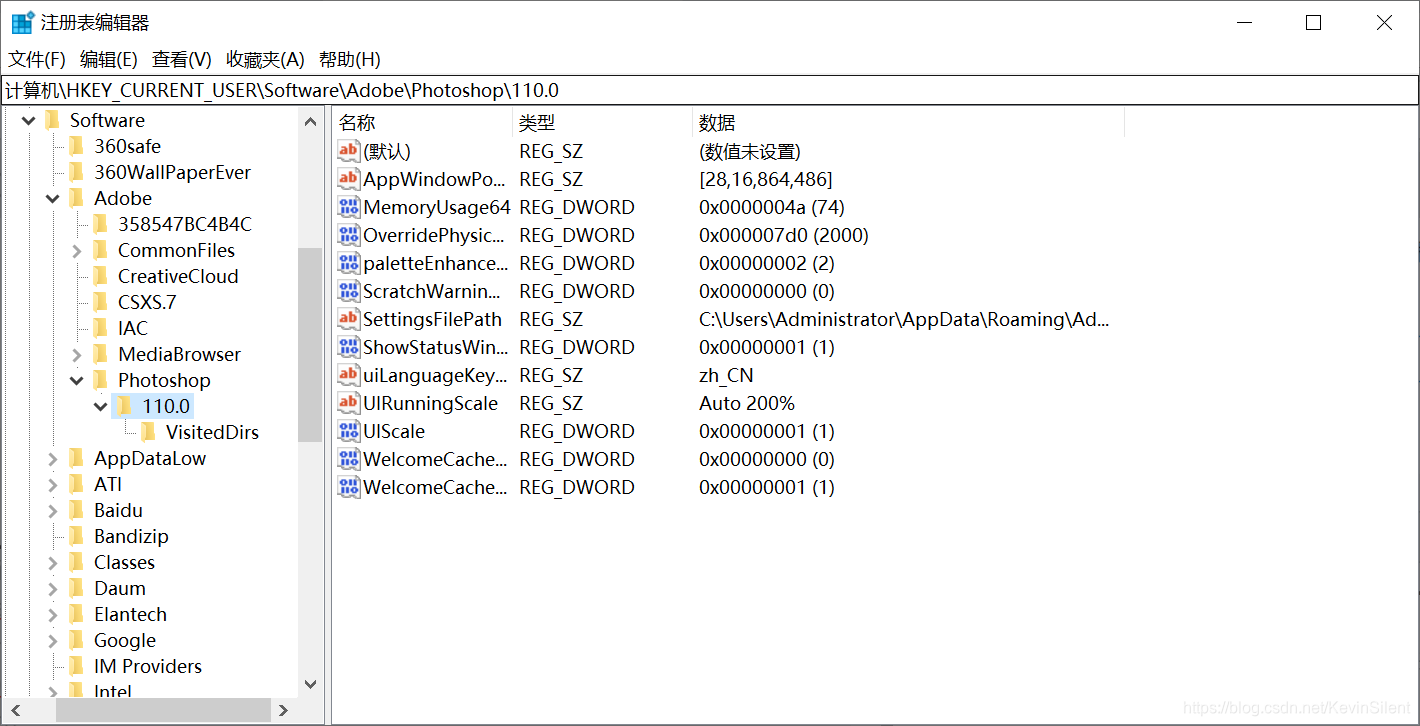Viewport: 1420px width, 726px height.
Task: Click the DWORD icon beside ShowStatusWin... value
Action: click(x=348, y=347)
